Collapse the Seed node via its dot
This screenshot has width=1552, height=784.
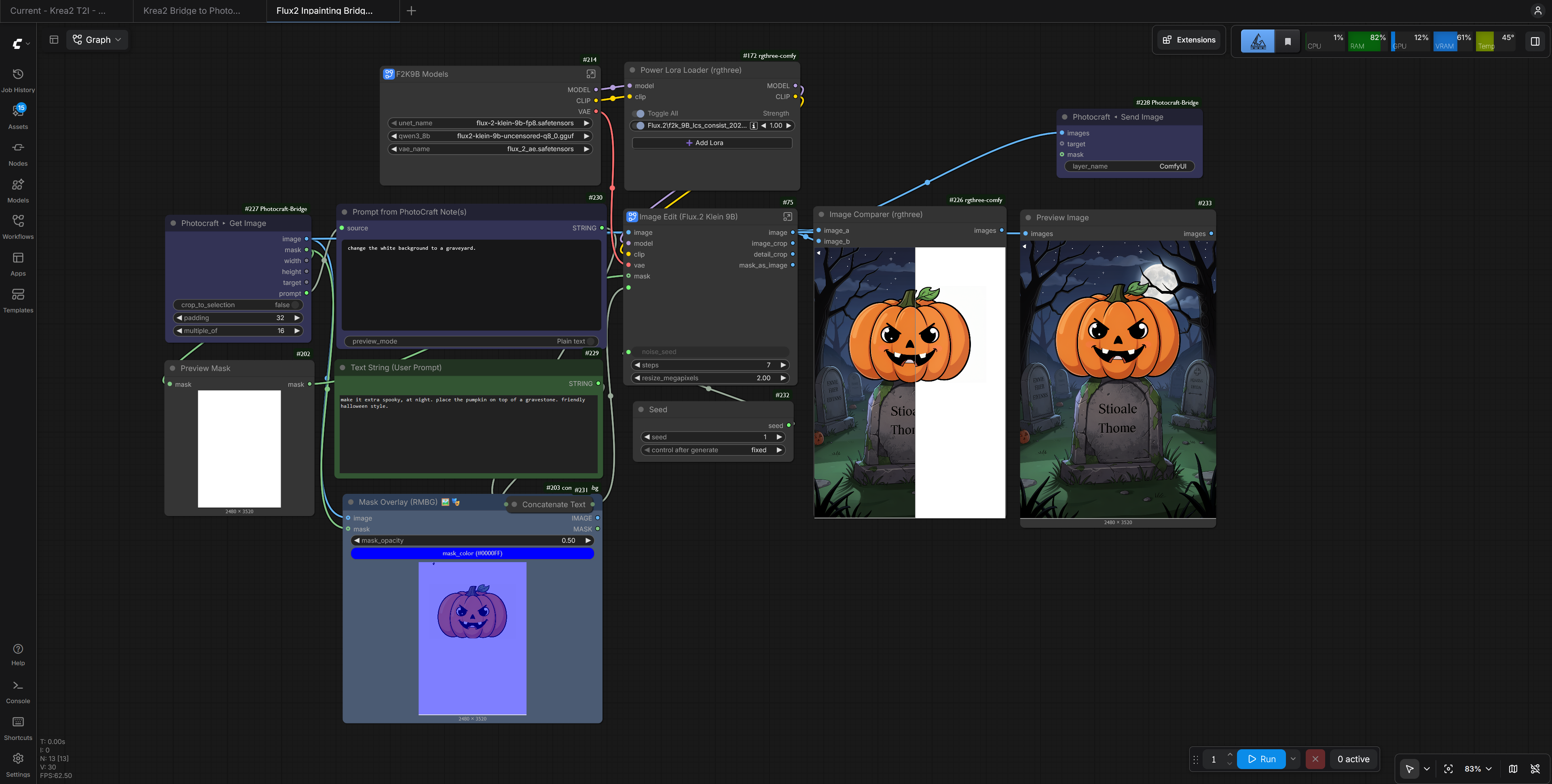[x=641, y=409]
